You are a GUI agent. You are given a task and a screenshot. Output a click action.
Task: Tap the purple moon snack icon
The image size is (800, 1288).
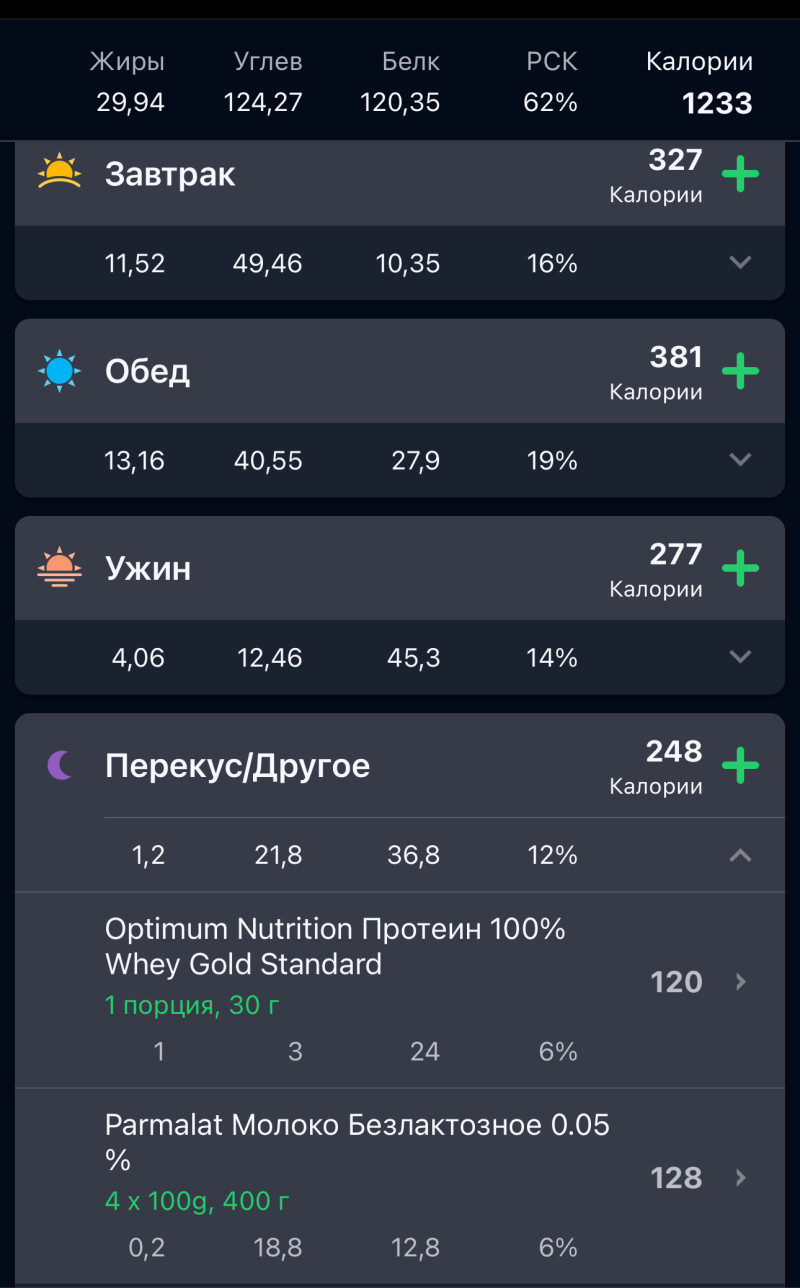click(60, 766)
